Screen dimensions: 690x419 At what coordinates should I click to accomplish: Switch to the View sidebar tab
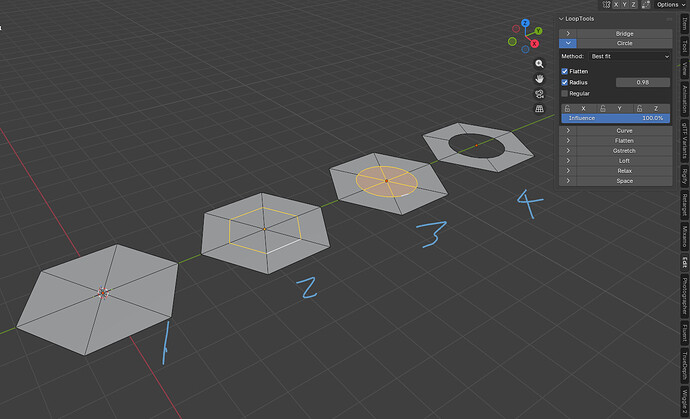click(x=684, y=69)
